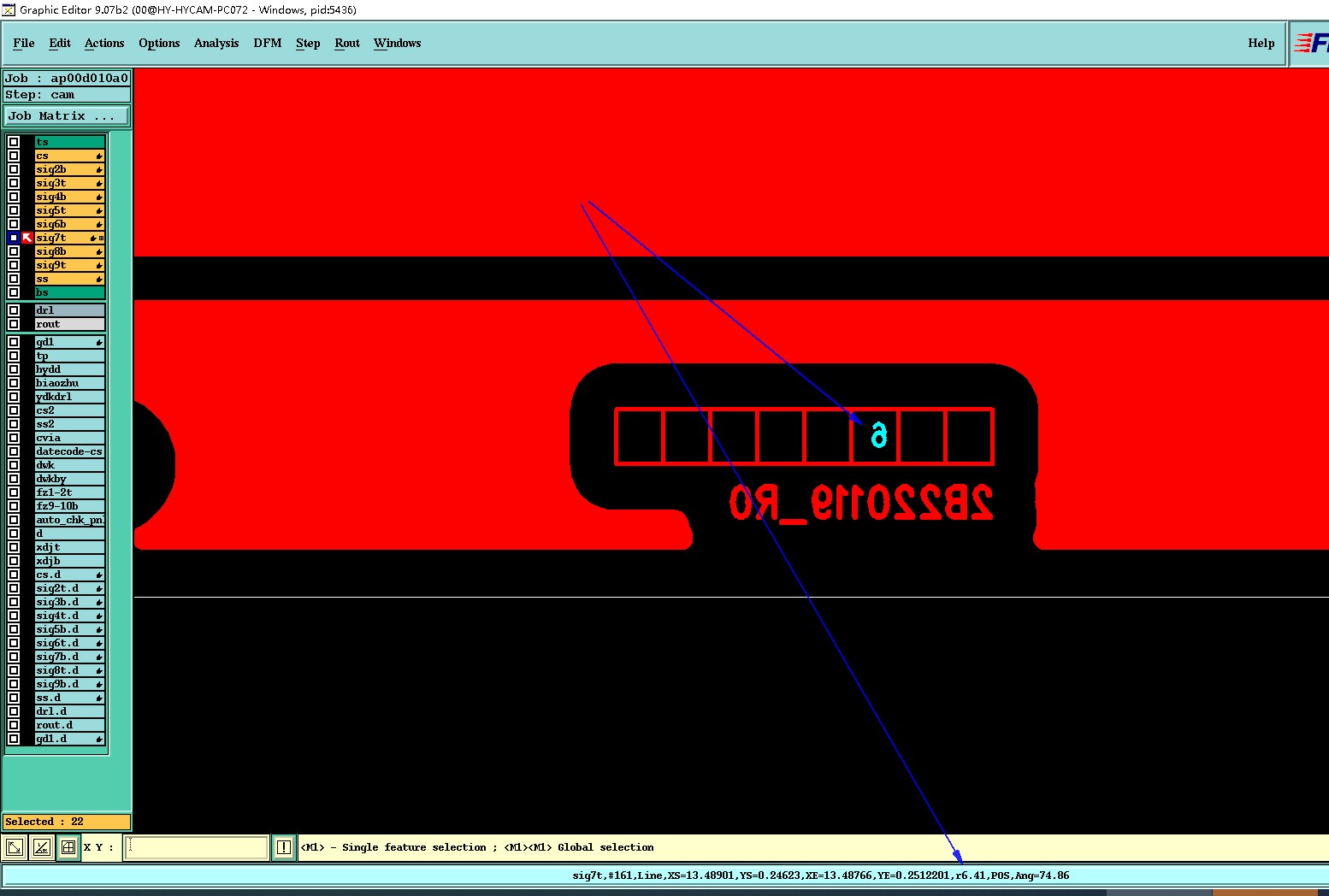Open the Analysis menu
The width and height of the screenshot is (1329, 896).
216,43
